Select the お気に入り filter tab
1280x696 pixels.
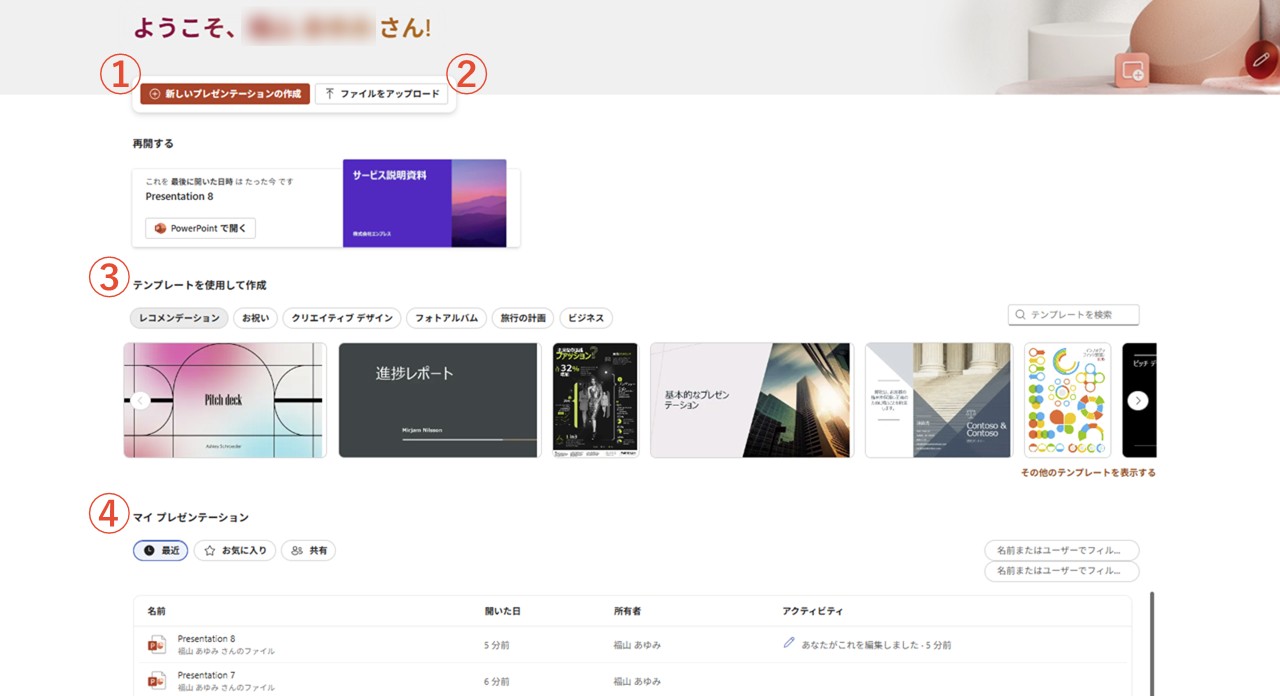pyautogui.click(x=235, y=550)
